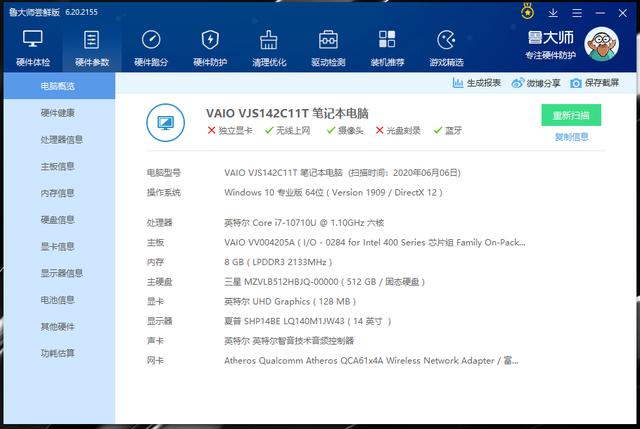The width and height of the screenshot is (640, 429).
Task: Click the 英特尔智音技术 sound card value
Action: tap(289, 341)
